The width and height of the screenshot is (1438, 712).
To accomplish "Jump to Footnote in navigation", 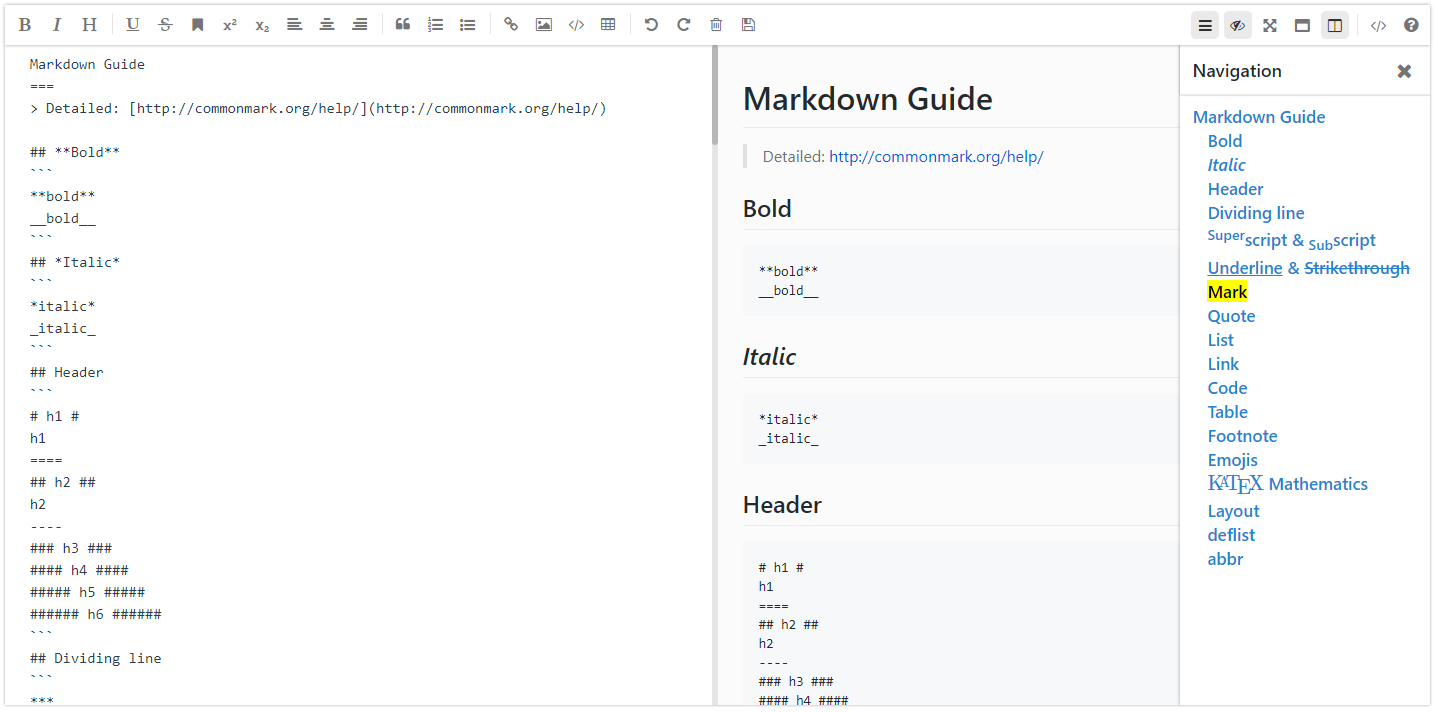I will (1242, 436).
